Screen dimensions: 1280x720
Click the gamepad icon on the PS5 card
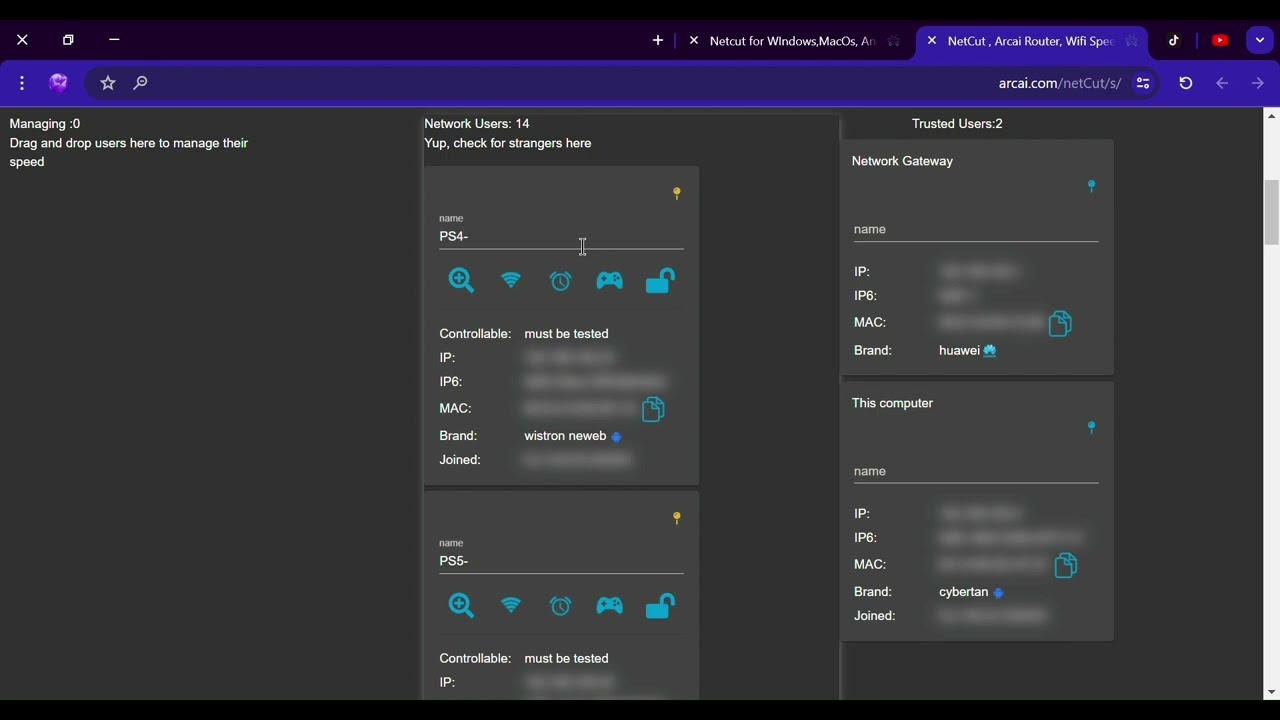click(610, 606)
